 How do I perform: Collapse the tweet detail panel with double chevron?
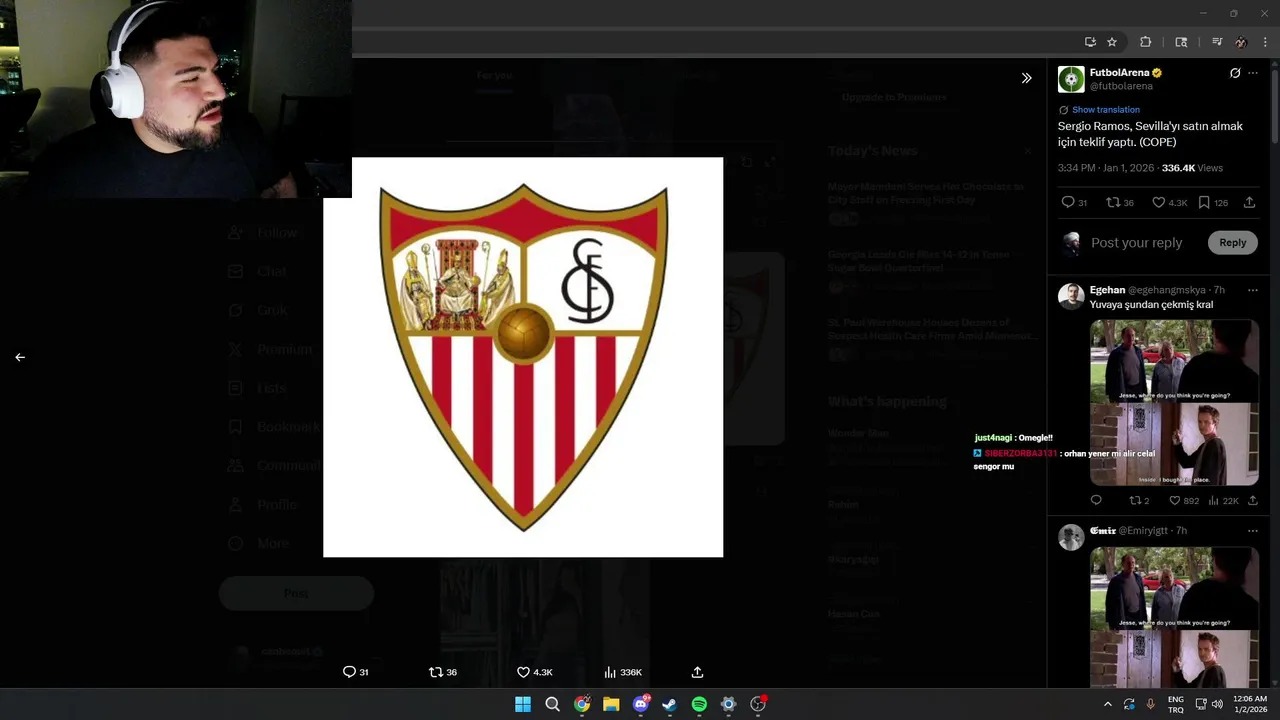[x=1026, y=78]
